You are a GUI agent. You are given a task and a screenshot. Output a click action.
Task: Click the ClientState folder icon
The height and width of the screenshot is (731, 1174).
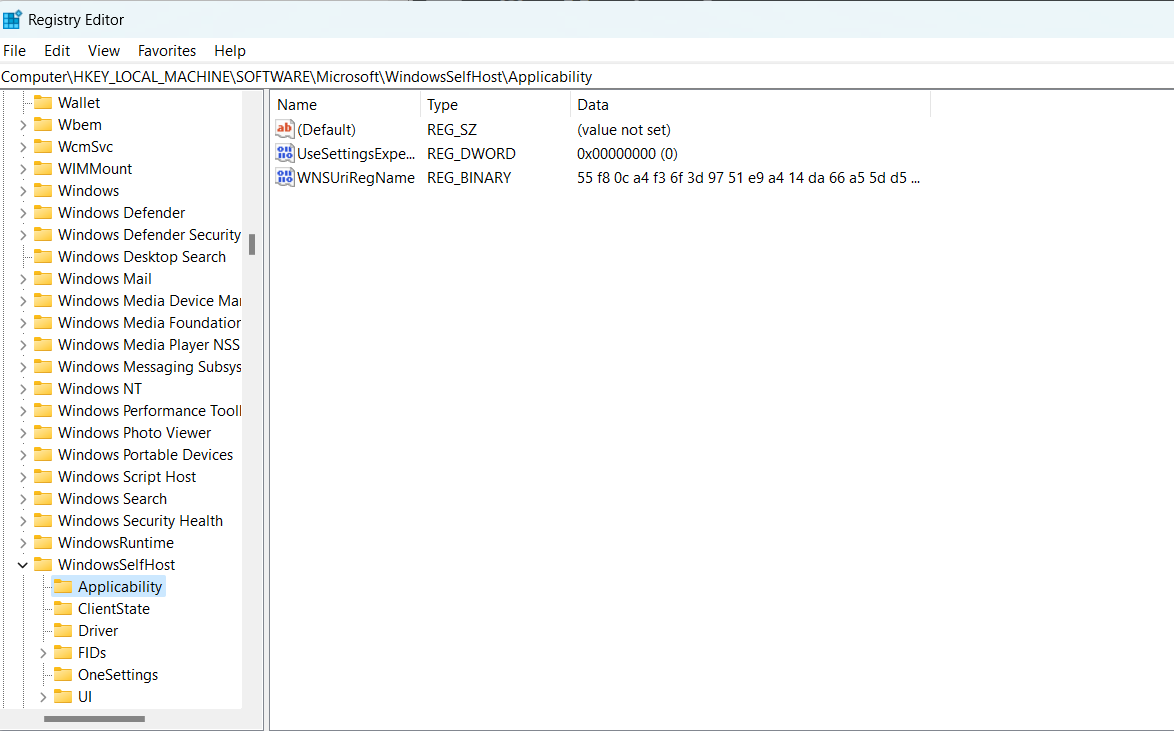(63, 609)
